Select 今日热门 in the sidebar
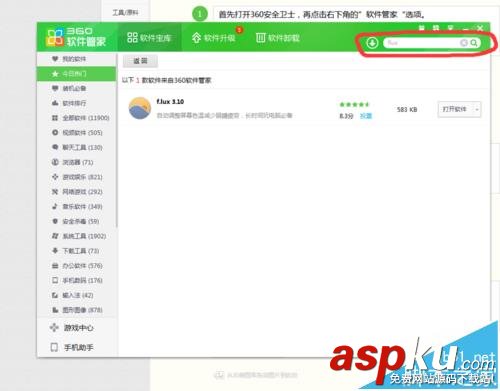Viewport: 500px width, 391px height. [76, 74]
